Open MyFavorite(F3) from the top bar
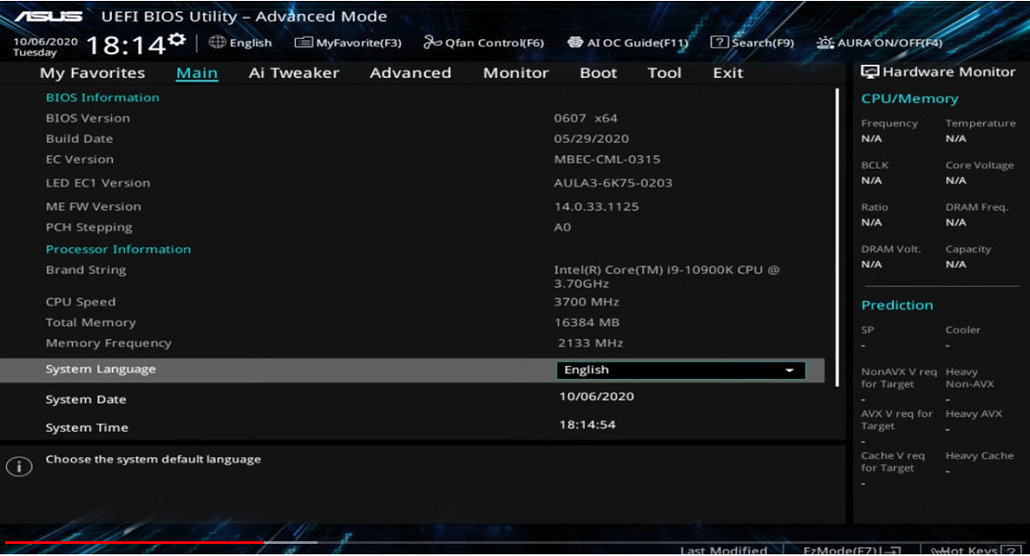Viewport: 1030px width, 556px height. pos(348,43)
